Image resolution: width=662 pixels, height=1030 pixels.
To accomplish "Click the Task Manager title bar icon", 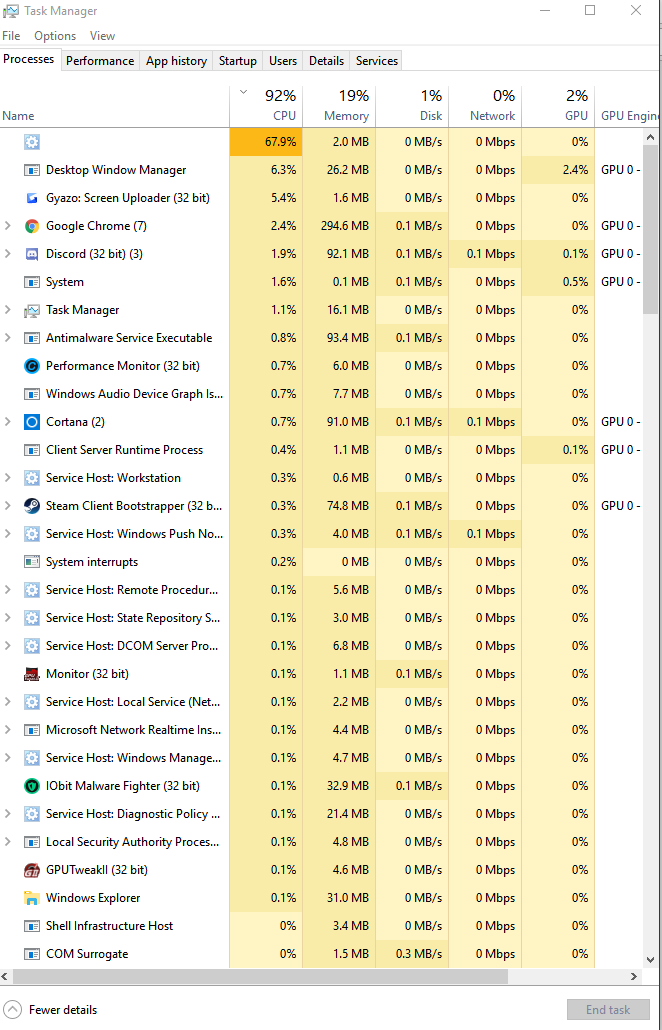I will click(11, 11).
